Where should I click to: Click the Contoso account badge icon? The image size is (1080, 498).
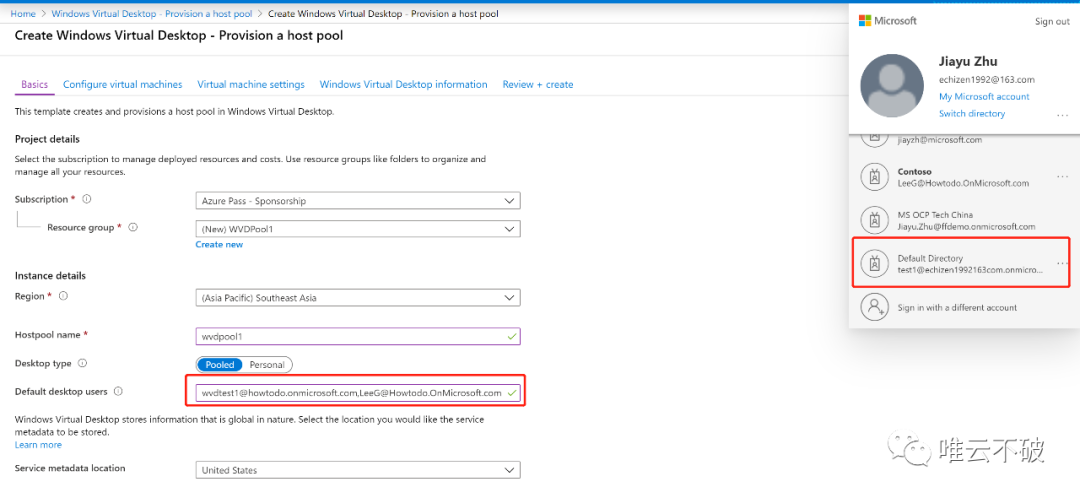[x=875, y=178]
